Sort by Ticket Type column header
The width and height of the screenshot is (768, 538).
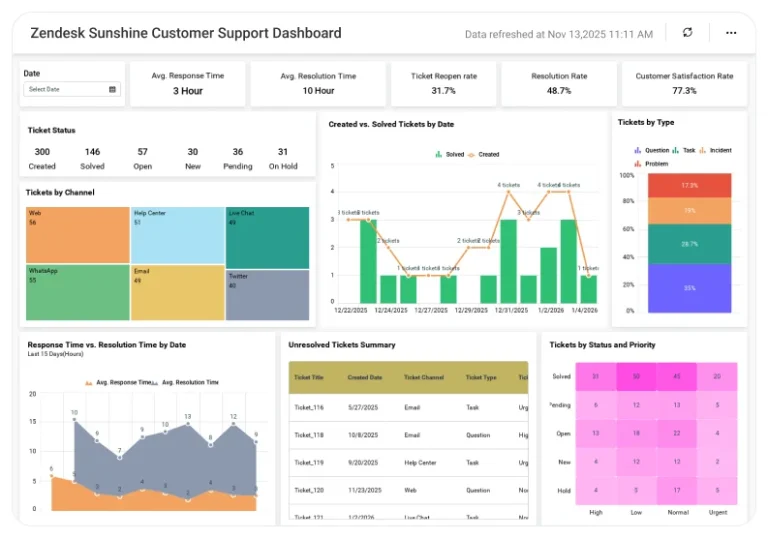tap(481, 377)
